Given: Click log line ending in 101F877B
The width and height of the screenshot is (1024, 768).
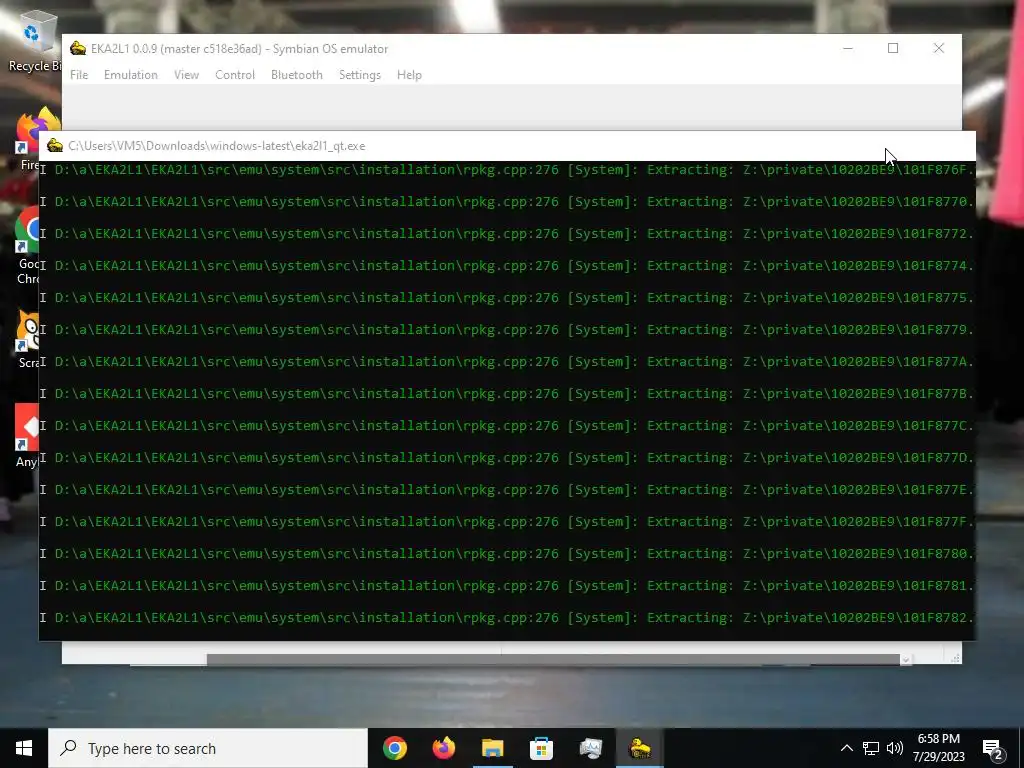Looking at the screenshot, I should coord(507,394).
